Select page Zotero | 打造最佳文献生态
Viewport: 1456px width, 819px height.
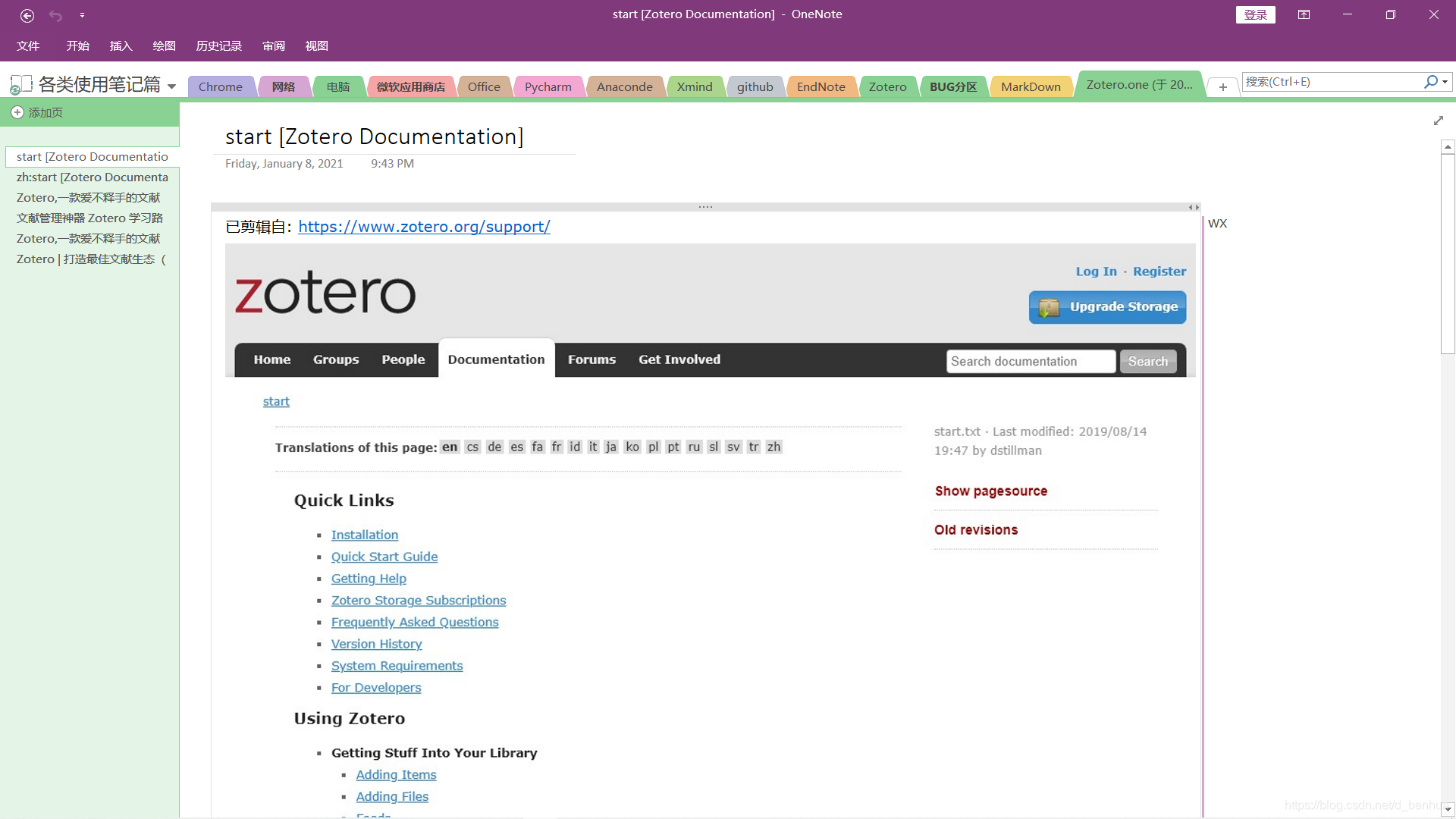[x=92, y=259]
